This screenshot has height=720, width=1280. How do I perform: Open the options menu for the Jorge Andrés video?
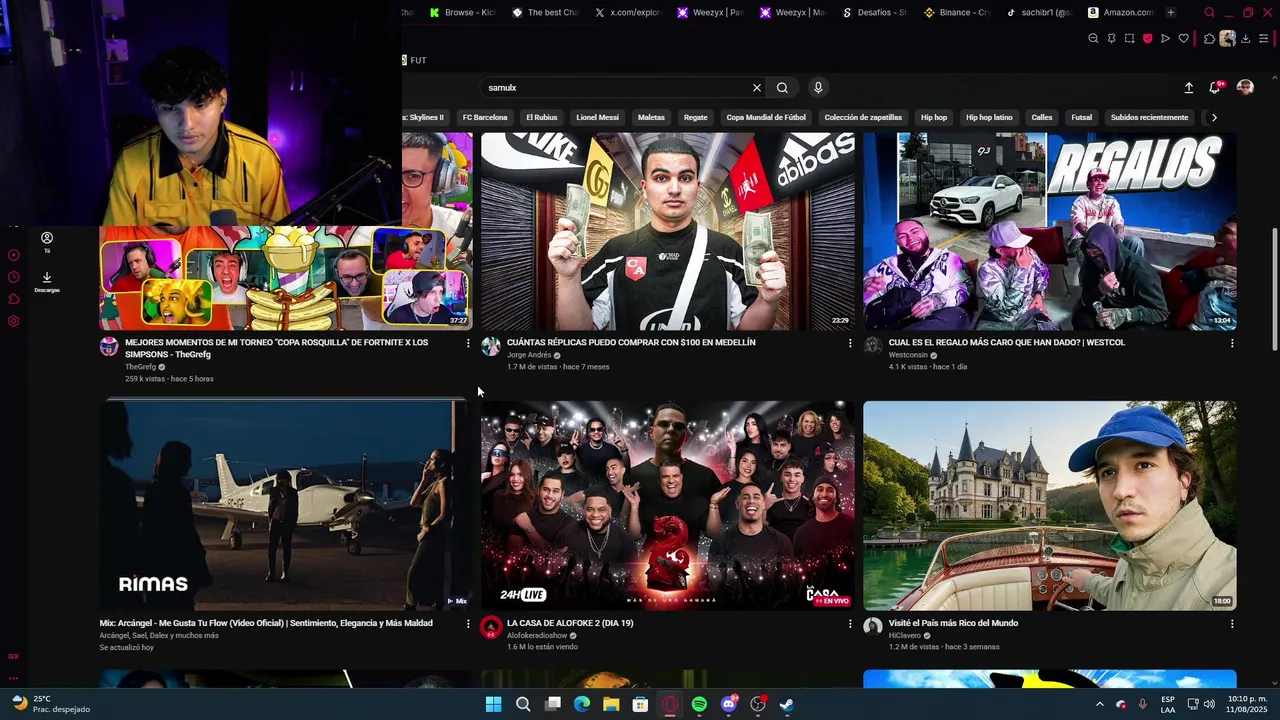pos(851,343)
